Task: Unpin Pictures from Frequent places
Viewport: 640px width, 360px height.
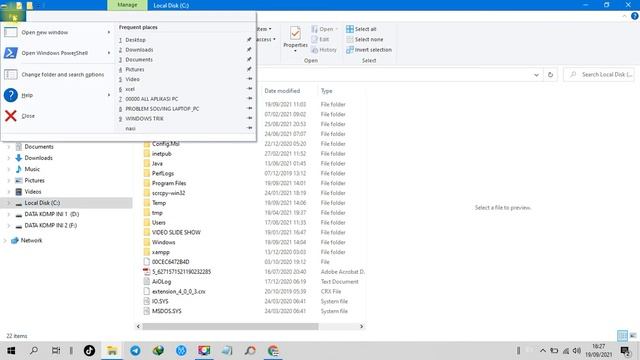Action: [x=249, y=69]
